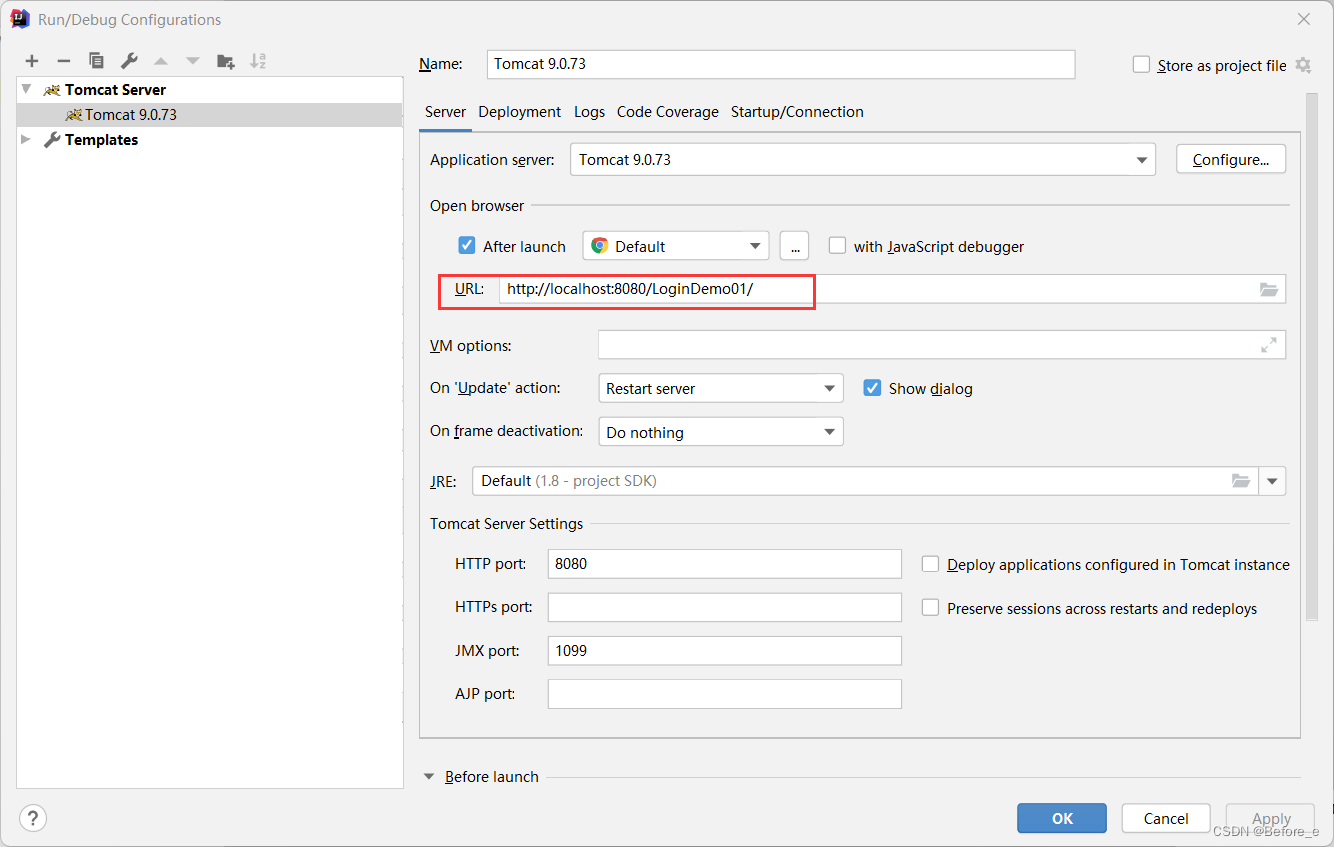Open the help question mark button
Image resolution: width=1334 pixels, height=847 pixels.
tap(33, 818)
